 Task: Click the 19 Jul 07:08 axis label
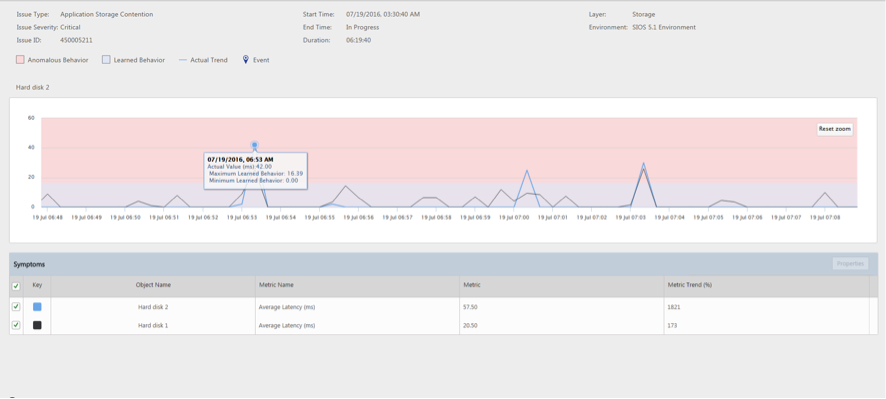824,217
